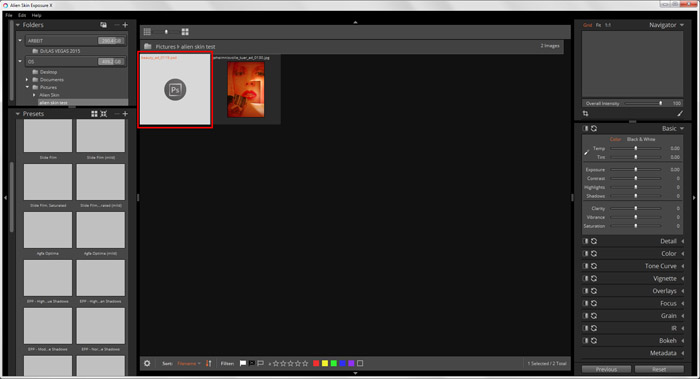This screenshot has width=700, height=379.
Task: Open the grid settings gear icon
Action: pos(147,363)
